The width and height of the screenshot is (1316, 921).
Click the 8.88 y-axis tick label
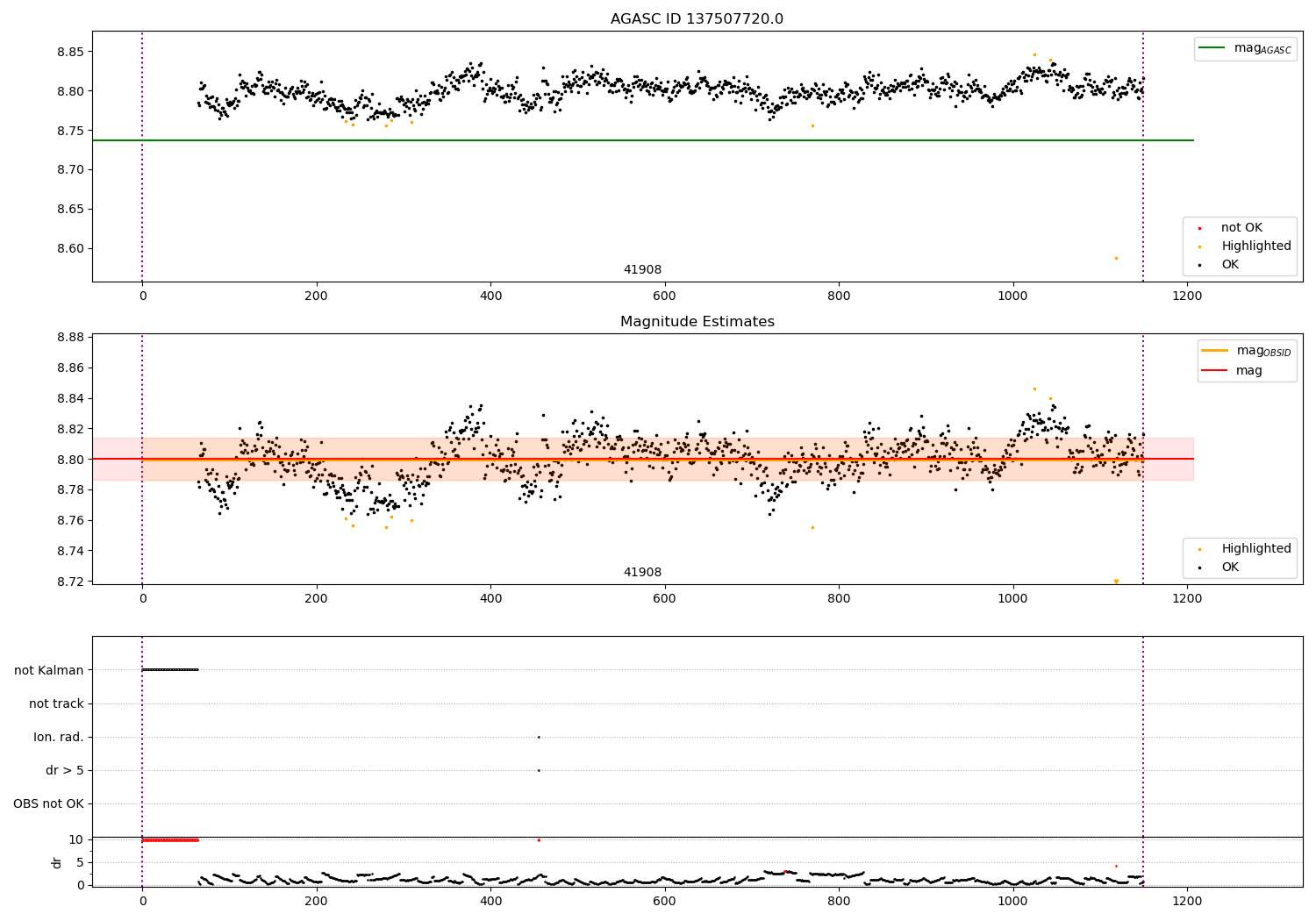70,338
